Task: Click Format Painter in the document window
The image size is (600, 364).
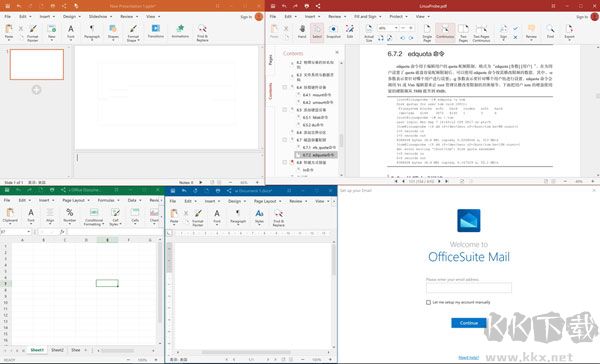Action: click(198, 217)
